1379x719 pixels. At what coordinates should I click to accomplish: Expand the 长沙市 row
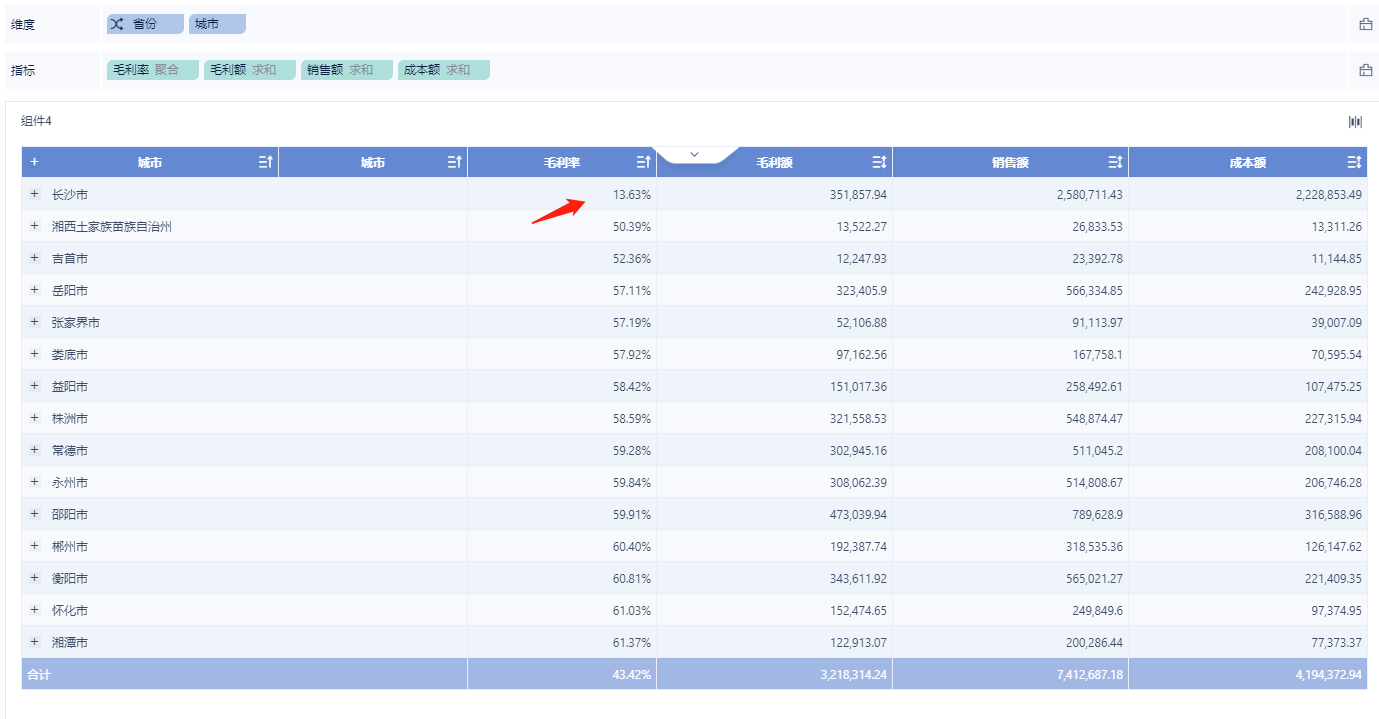click(x=35, y=194)
